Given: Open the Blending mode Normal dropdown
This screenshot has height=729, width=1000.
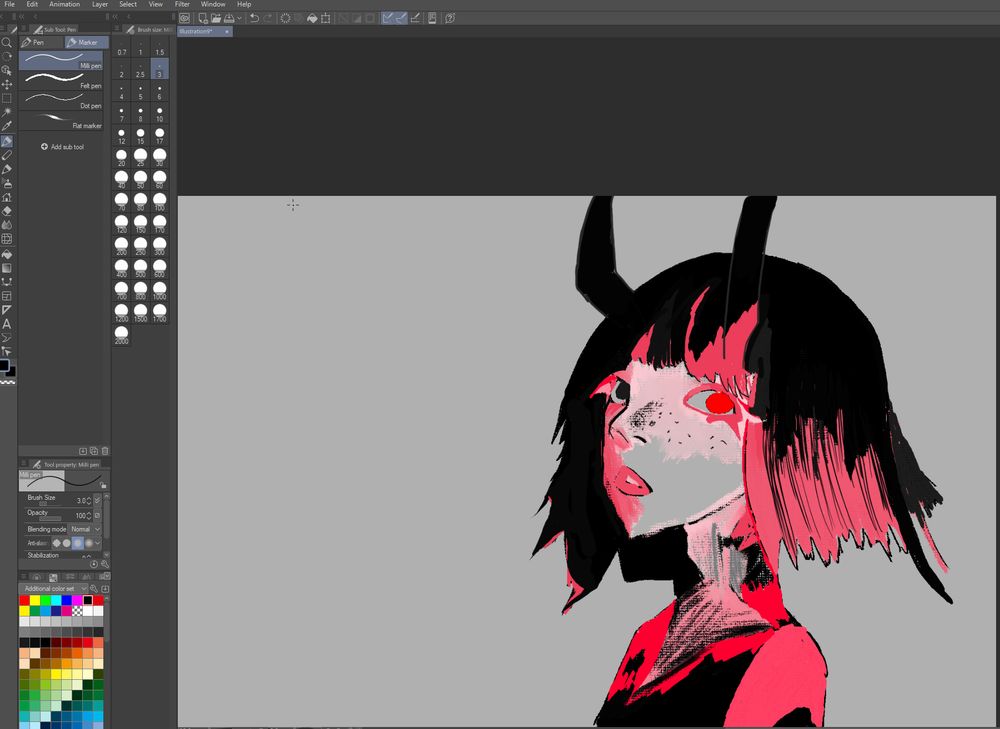Looking at the screenshot, I should point(85,529).
